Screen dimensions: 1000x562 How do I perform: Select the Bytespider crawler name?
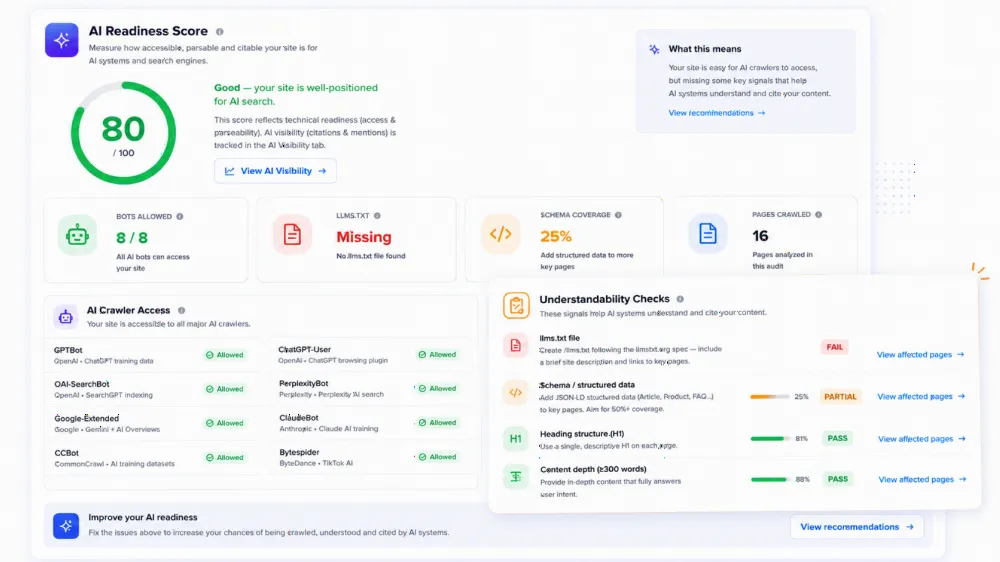(299, 452)
